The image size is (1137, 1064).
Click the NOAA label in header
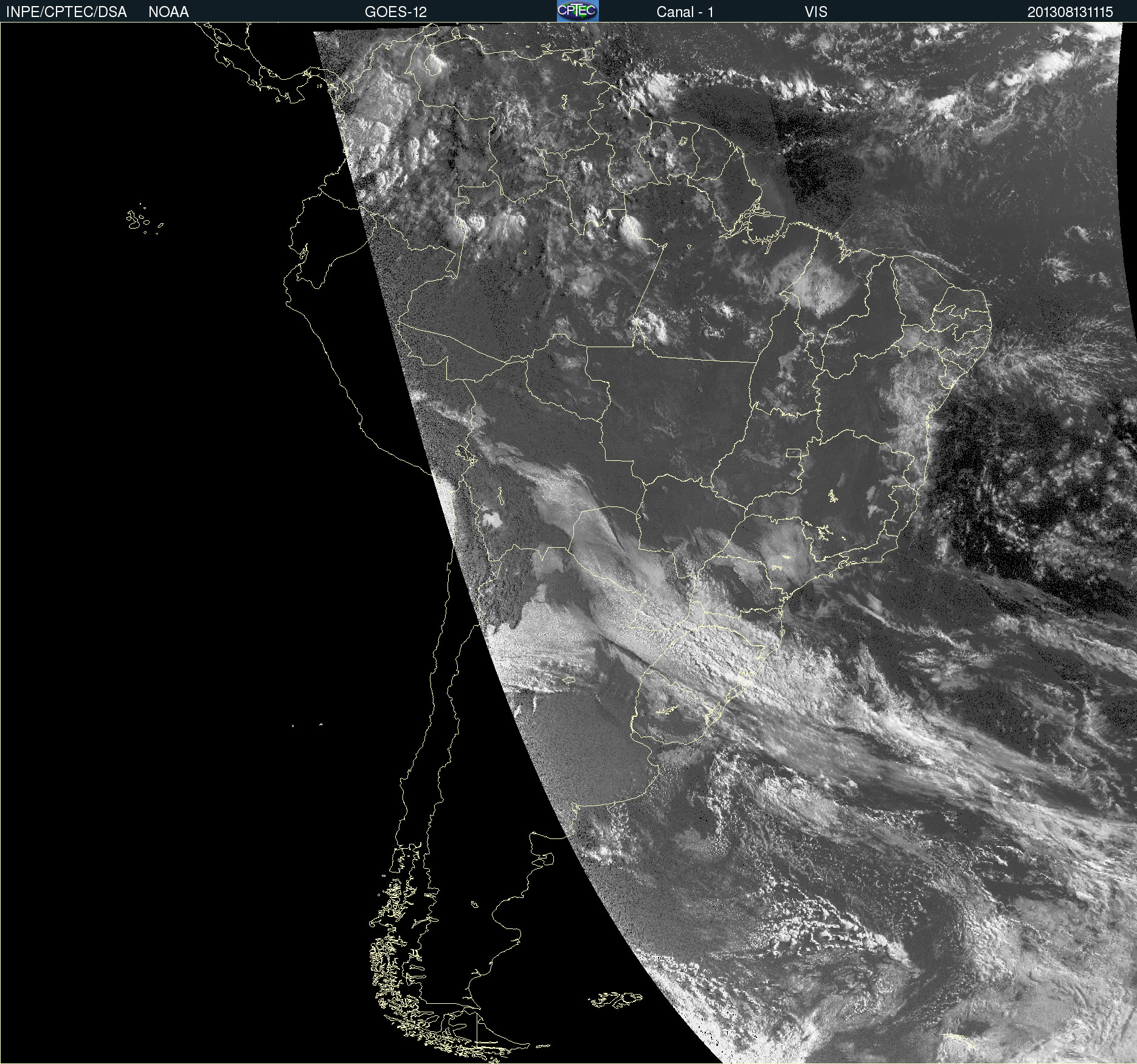[168, 12]
